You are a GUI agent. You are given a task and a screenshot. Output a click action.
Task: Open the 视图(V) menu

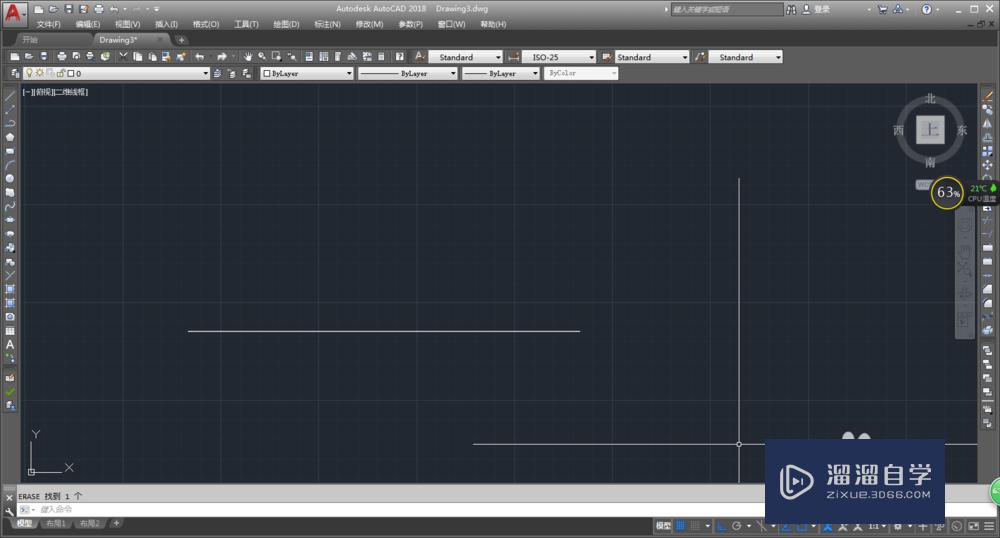pyautogui.click(x=128, y=24)
